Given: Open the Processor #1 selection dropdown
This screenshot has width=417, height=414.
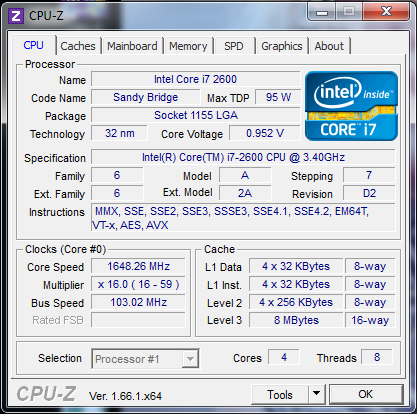Looking at the screenshot, I should click(145, 359).
